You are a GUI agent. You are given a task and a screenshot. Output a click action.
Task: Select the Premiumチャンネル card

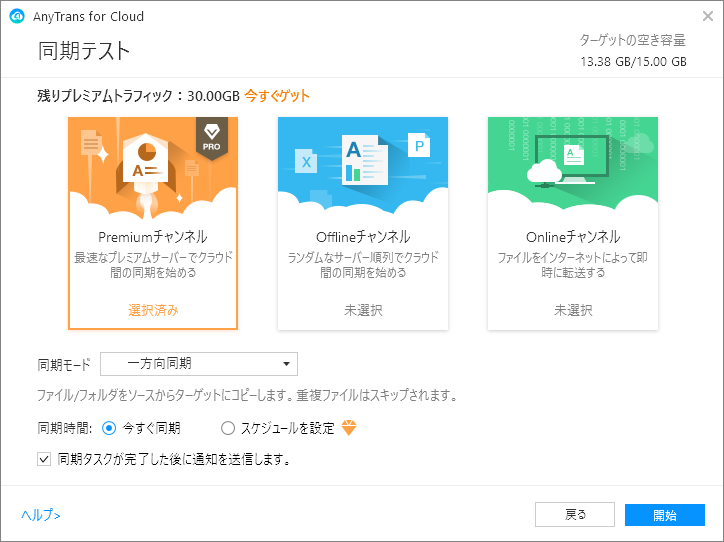[153, 223]
